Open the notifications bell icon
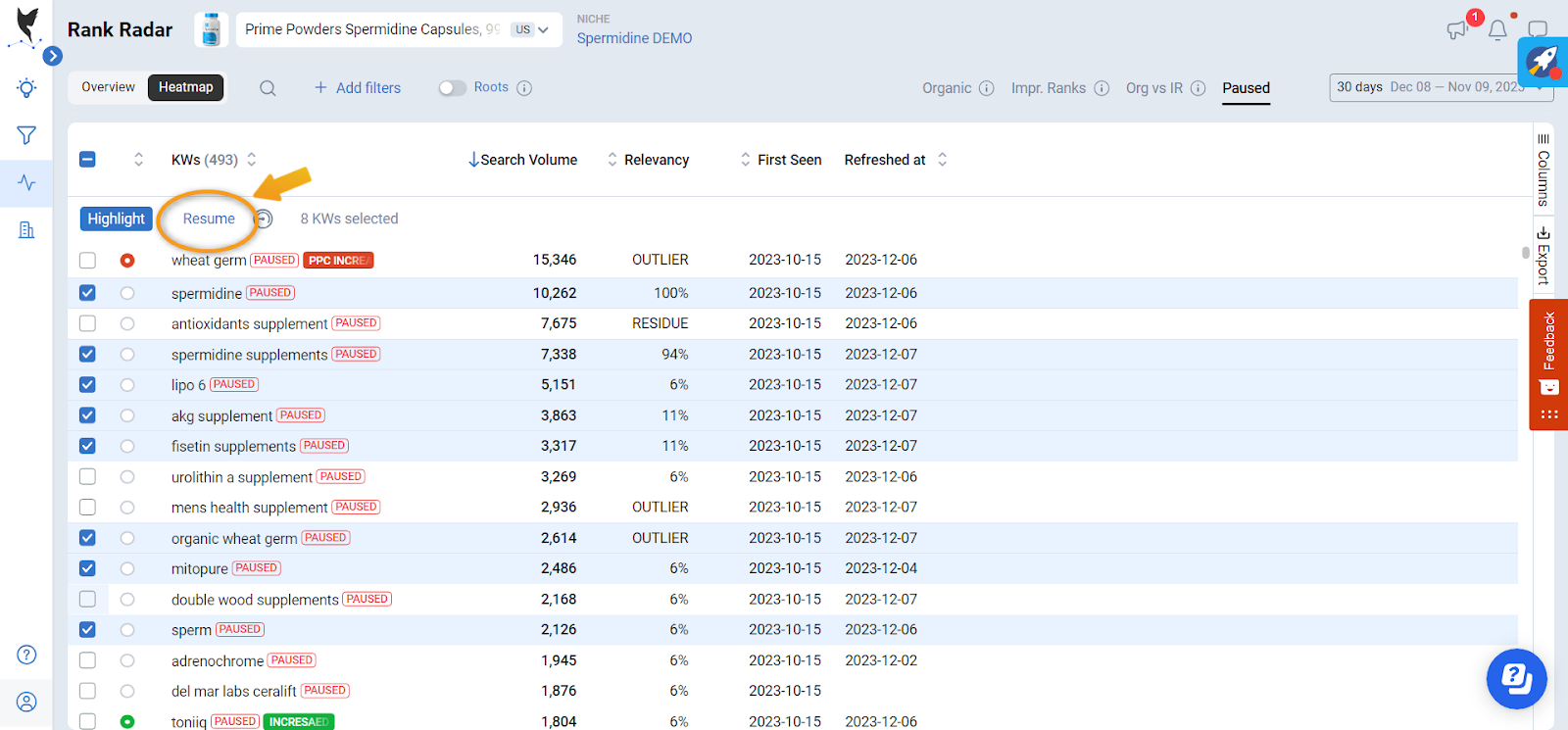The height and width of the screenshot is (730, 1568). tap(1497, 30)
